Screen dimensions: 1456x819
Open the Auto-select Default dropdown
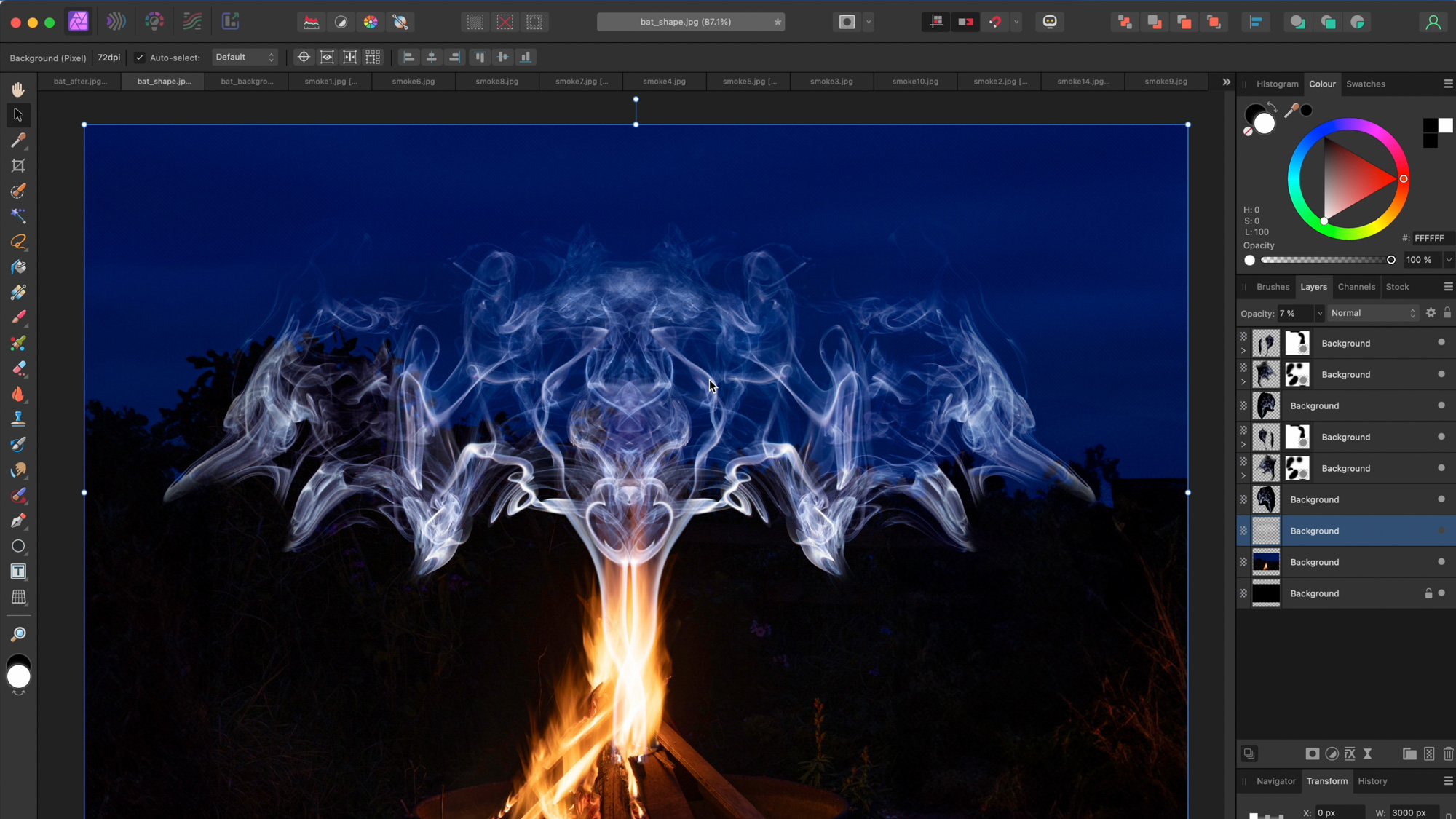tap(245, 58)
